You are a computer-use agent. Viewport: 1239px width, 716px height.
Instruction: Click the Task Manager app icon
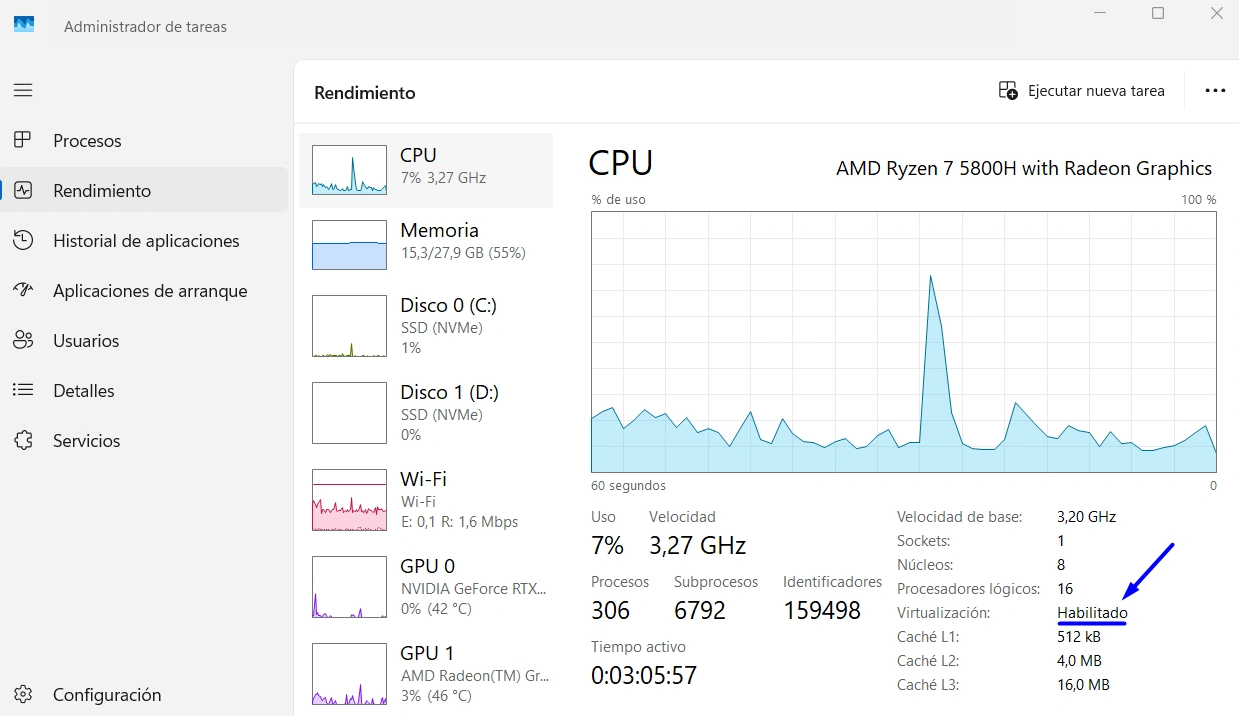(24, 26)
